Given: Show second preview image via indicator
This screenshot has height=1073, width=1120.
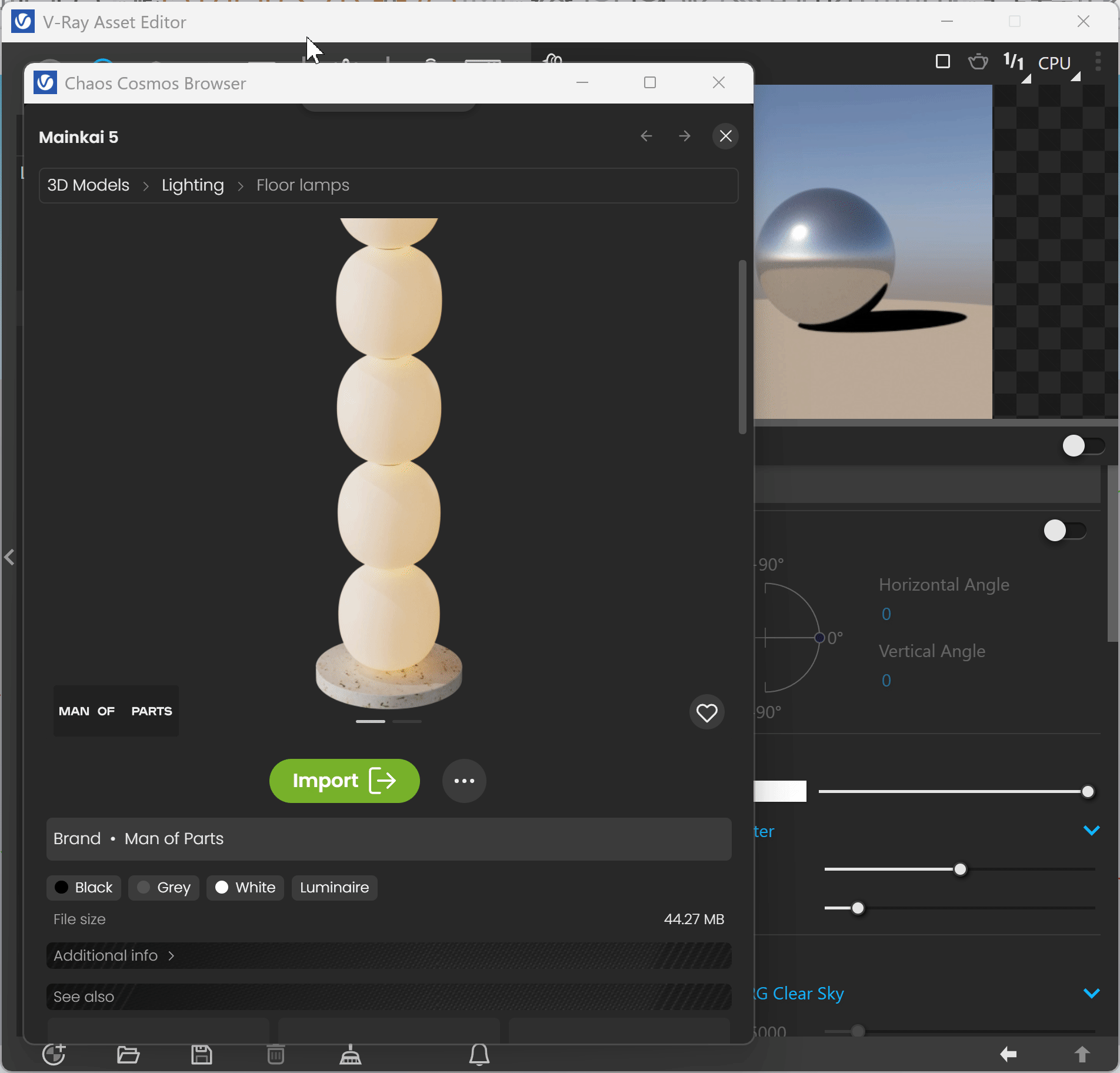Looking at the screenshot, I should [x=407, y=721].
